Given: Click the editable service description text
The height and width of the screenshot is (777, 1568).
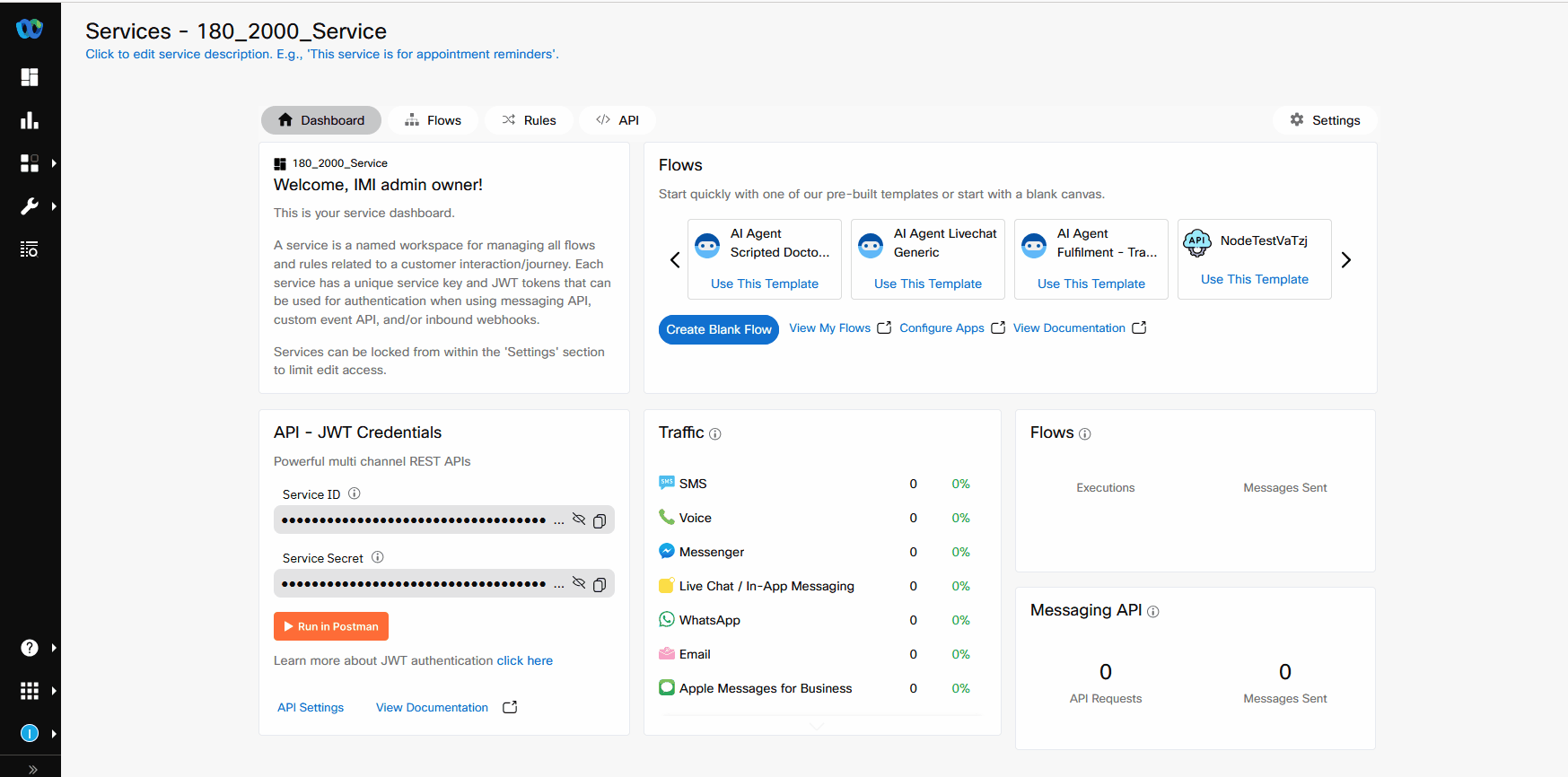Looking at the screenshot, I should click(321, 55).
